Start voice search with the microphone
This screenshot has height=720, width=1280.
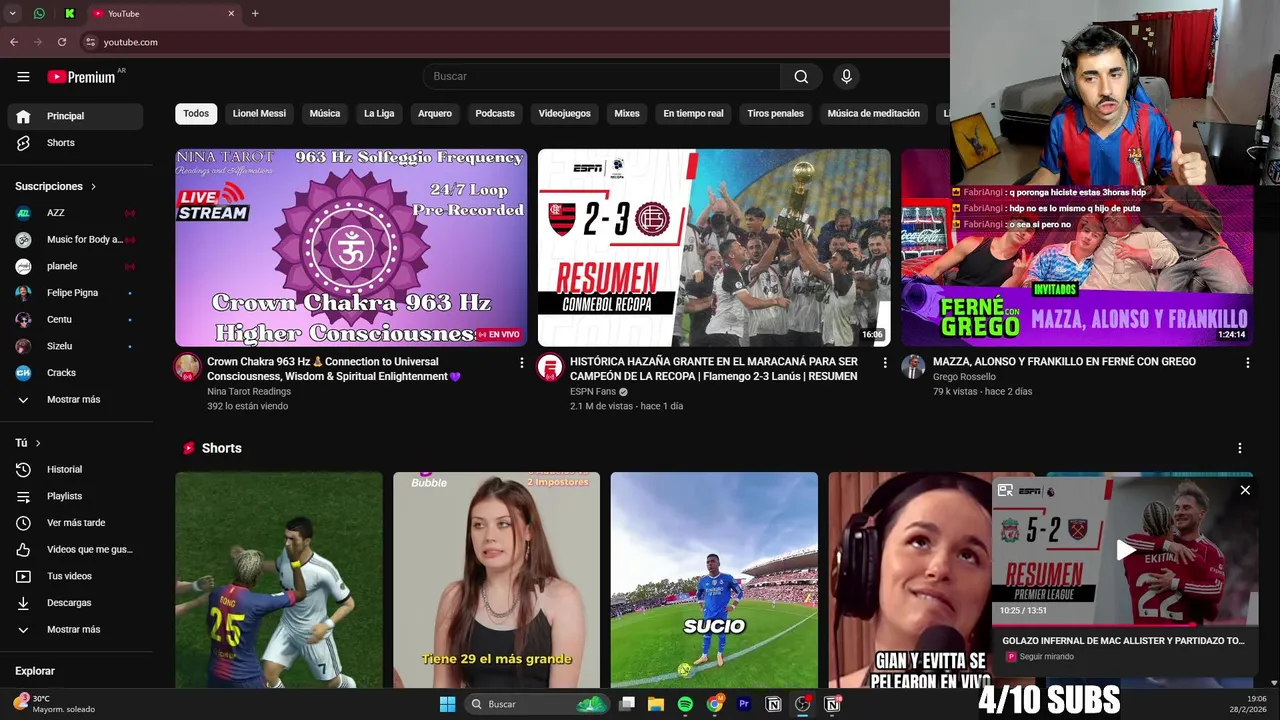tap(846, 77)
